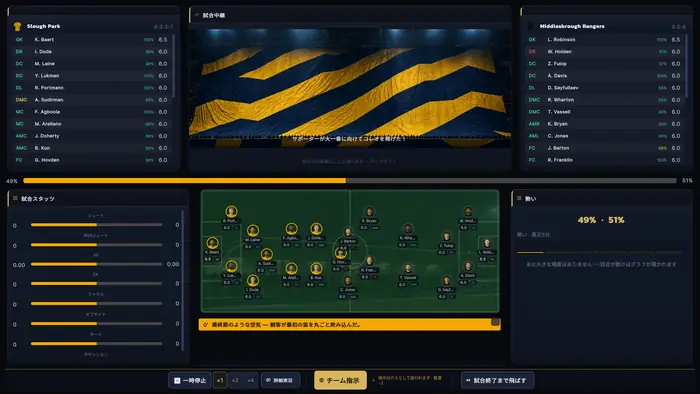Select J. Barton's avatar on the pitch
This screenshot has width=700, height=394.
(x=348, y=232)
